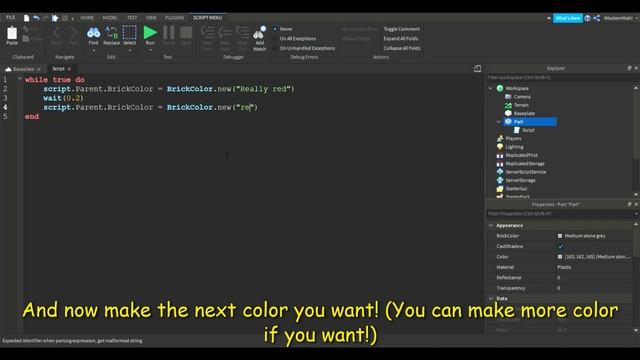
Task: Switch to the VIEW ribbon tab
Action: (151, 18)
